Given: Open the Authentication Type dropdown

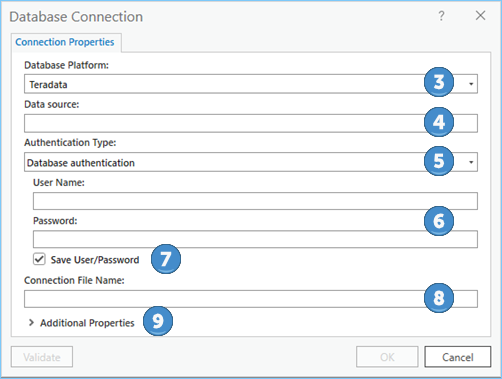Looking at the screenshot, I should [251, 162].
